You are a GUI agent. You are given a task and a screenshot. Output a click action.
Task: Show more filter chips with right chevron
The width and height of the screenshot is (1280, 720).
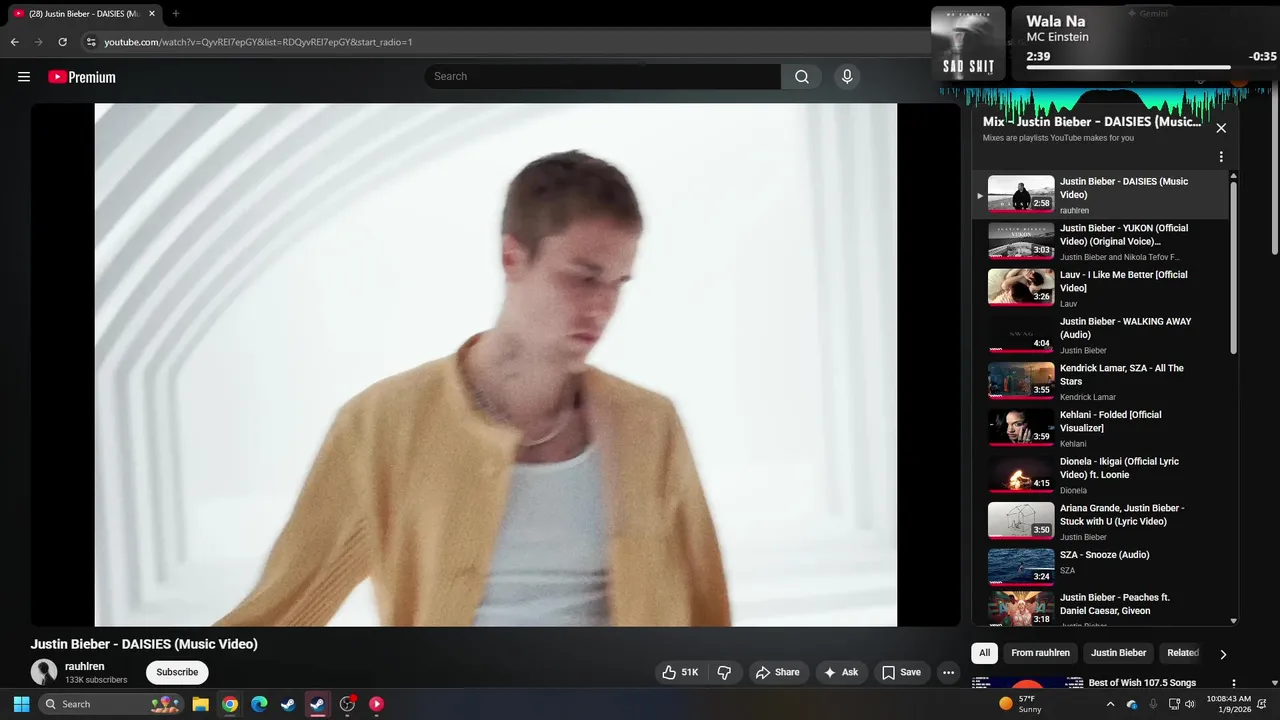[x=1222, y=654]
